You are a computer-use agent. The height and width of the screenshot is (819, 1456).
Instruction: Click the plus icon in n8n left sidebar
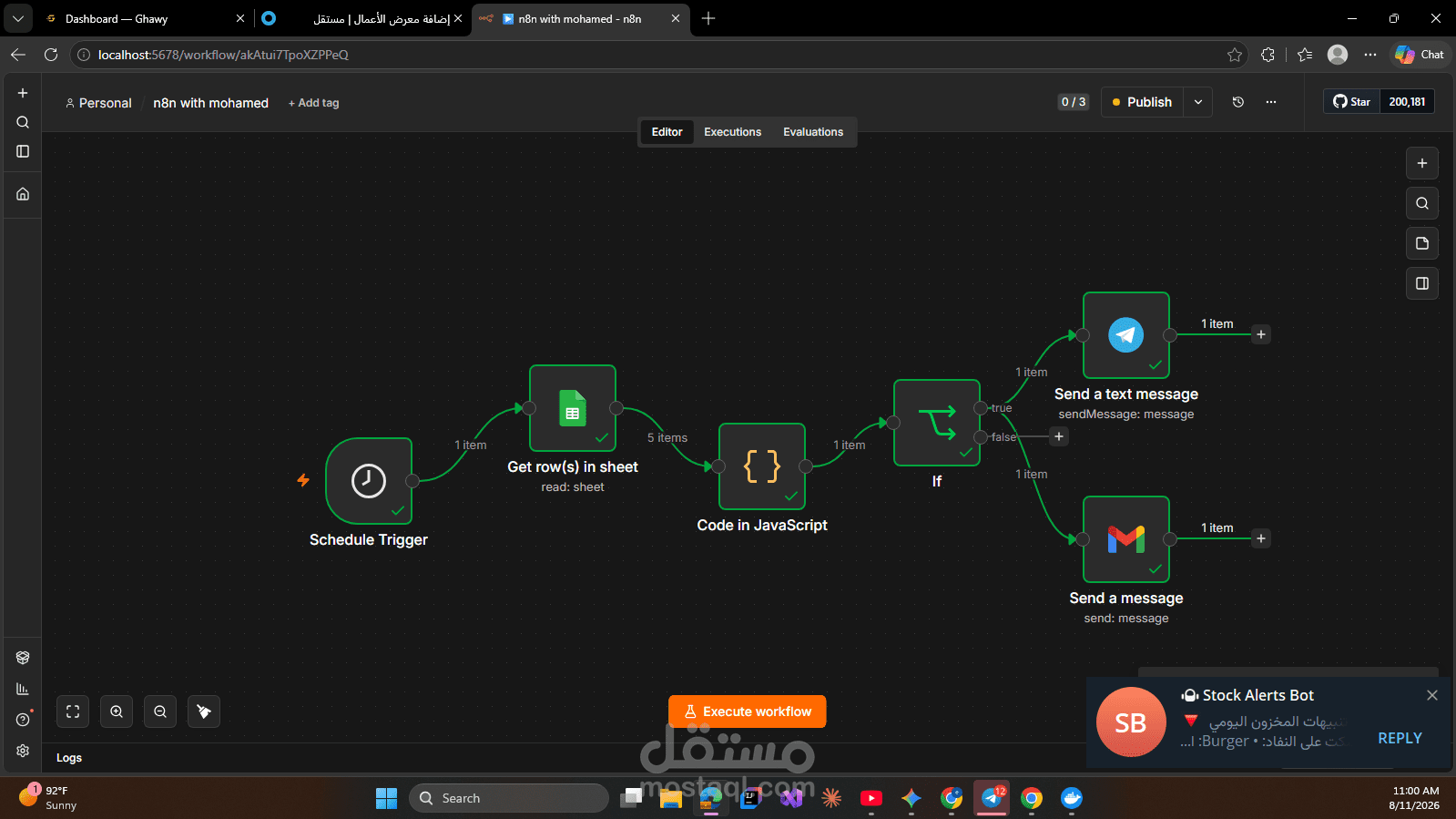(x=23, y=93)
